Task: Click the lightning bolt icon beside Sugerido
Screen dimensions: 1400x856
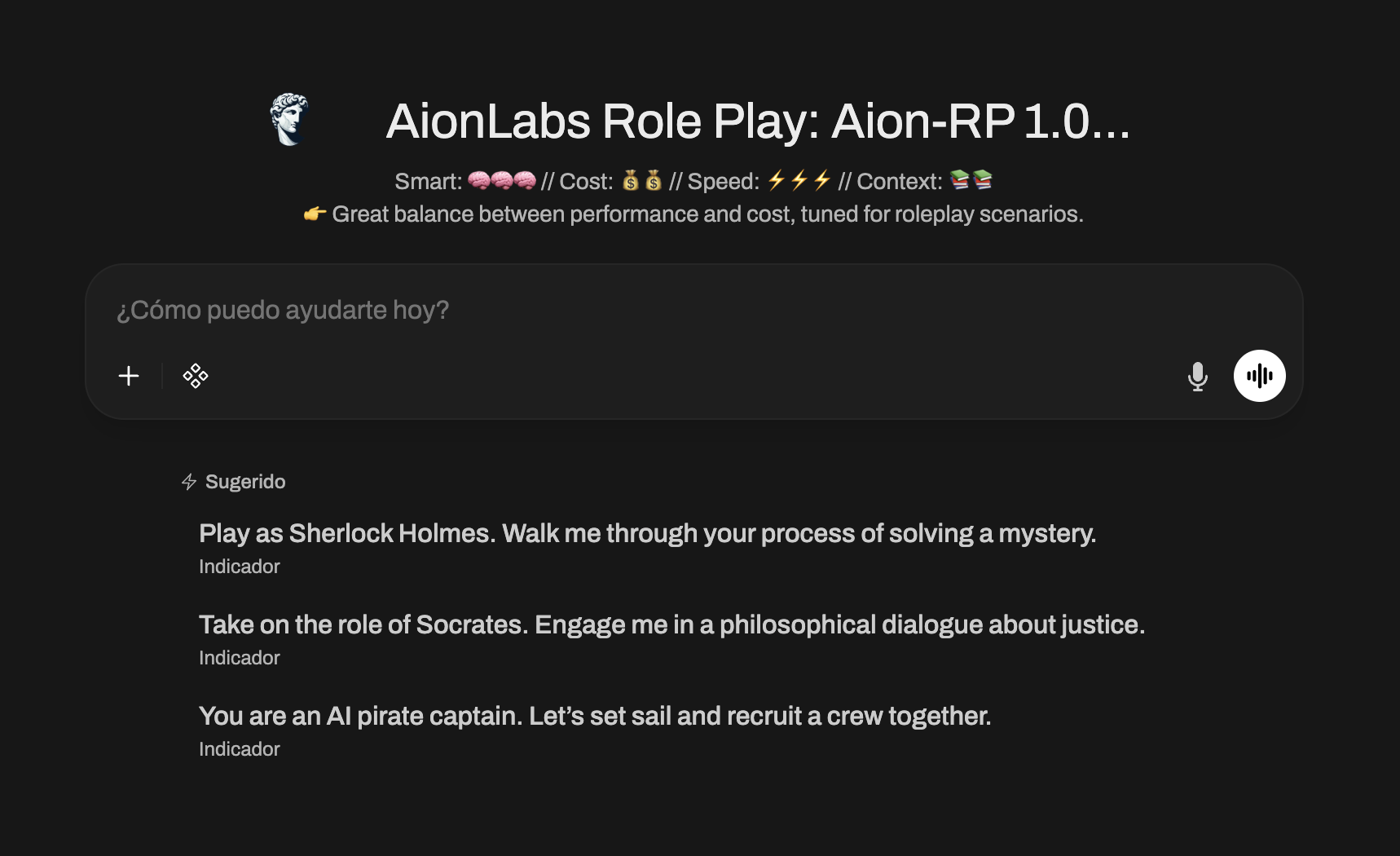Action: [x=189, y=482]
